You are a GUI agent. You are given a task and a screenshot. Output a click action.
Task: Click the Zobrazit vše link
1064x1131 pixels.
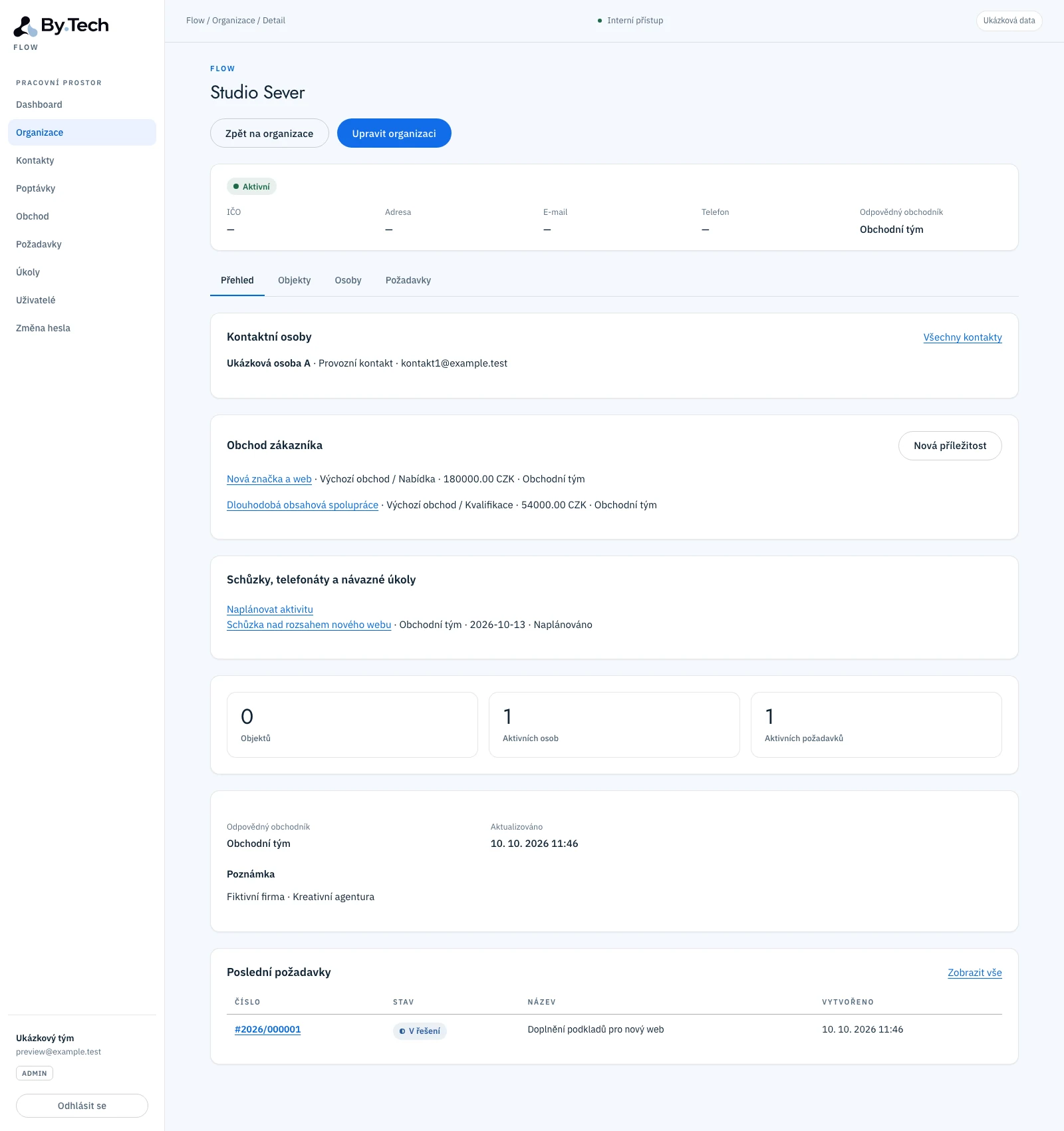[x=975, y=973]
